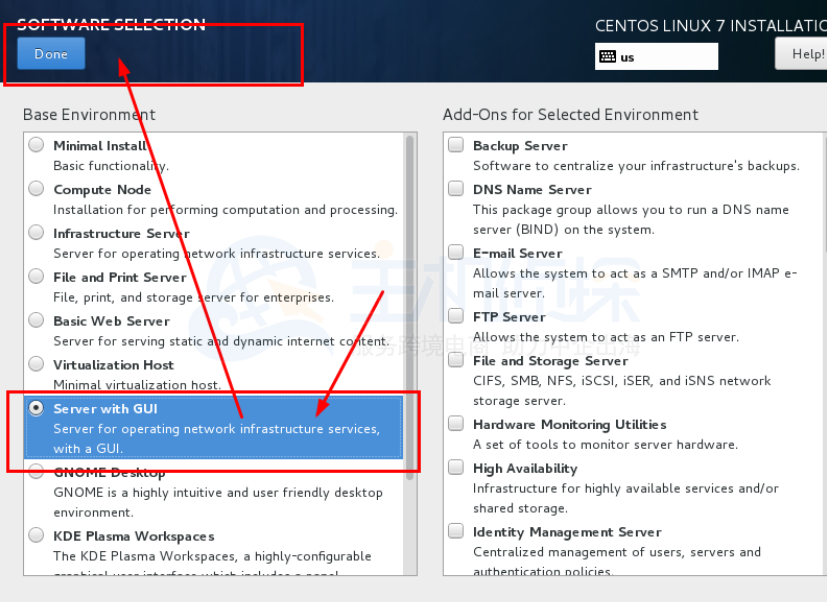Select Minimal Install radio button
Viewport: 827px width, 602px height.
(x=36, y=145)
